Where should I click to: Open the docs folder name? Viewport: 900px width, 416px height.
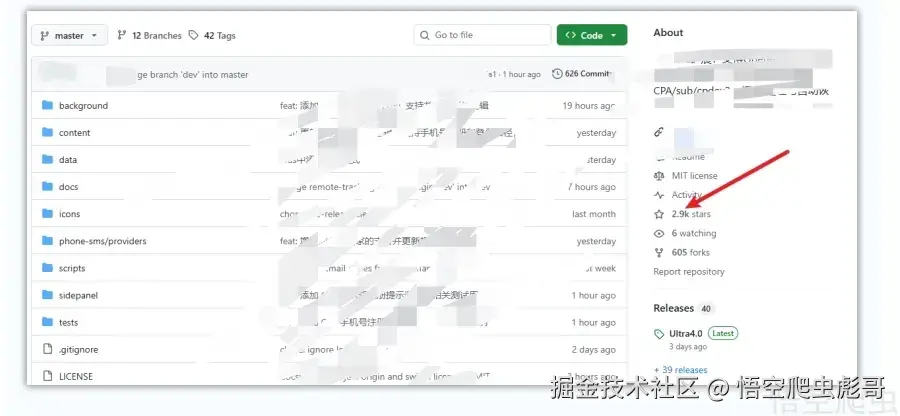(68, 186)
